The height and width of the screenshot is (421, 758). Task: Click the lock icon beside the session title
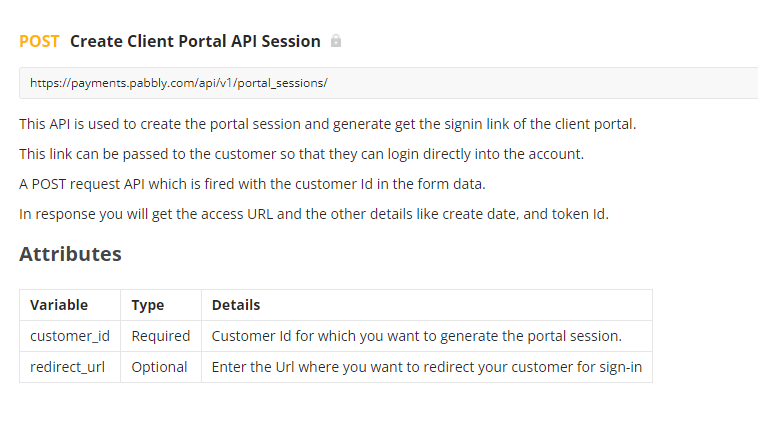[x=336, y=41]
